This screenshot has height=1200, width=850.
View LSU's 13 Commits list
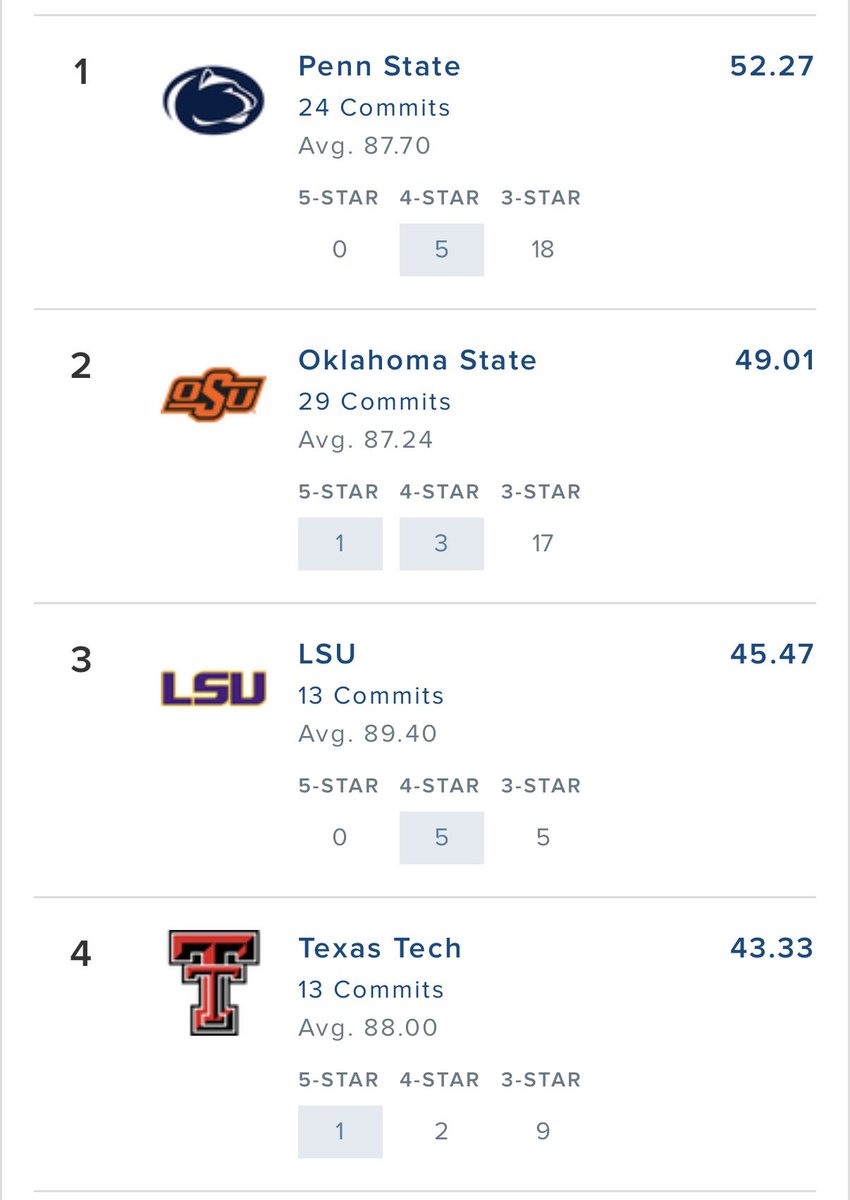tap(371, 695)
